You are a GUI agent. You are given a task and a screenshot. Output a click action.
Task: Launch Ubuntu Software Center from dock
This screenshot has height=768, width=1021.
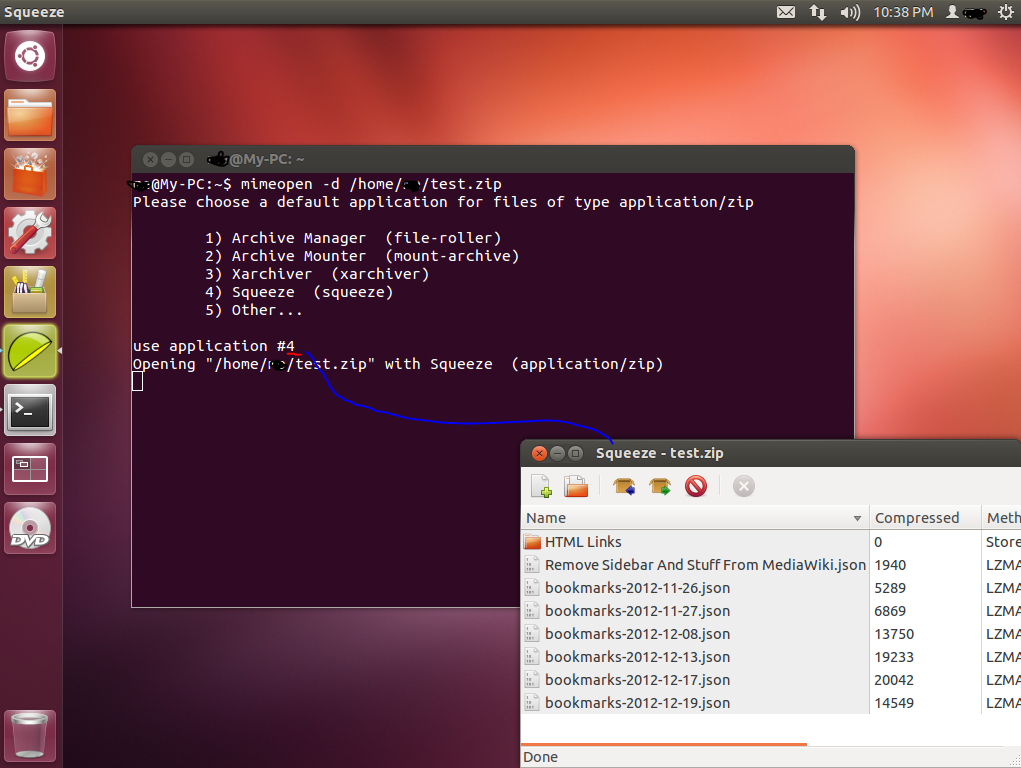[30, 174]
